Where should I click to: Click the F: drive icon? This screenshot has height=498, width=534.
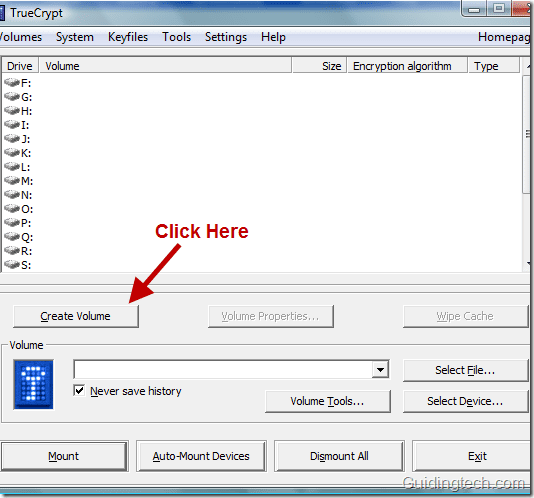pyautogui.click(x=12, y=83)
